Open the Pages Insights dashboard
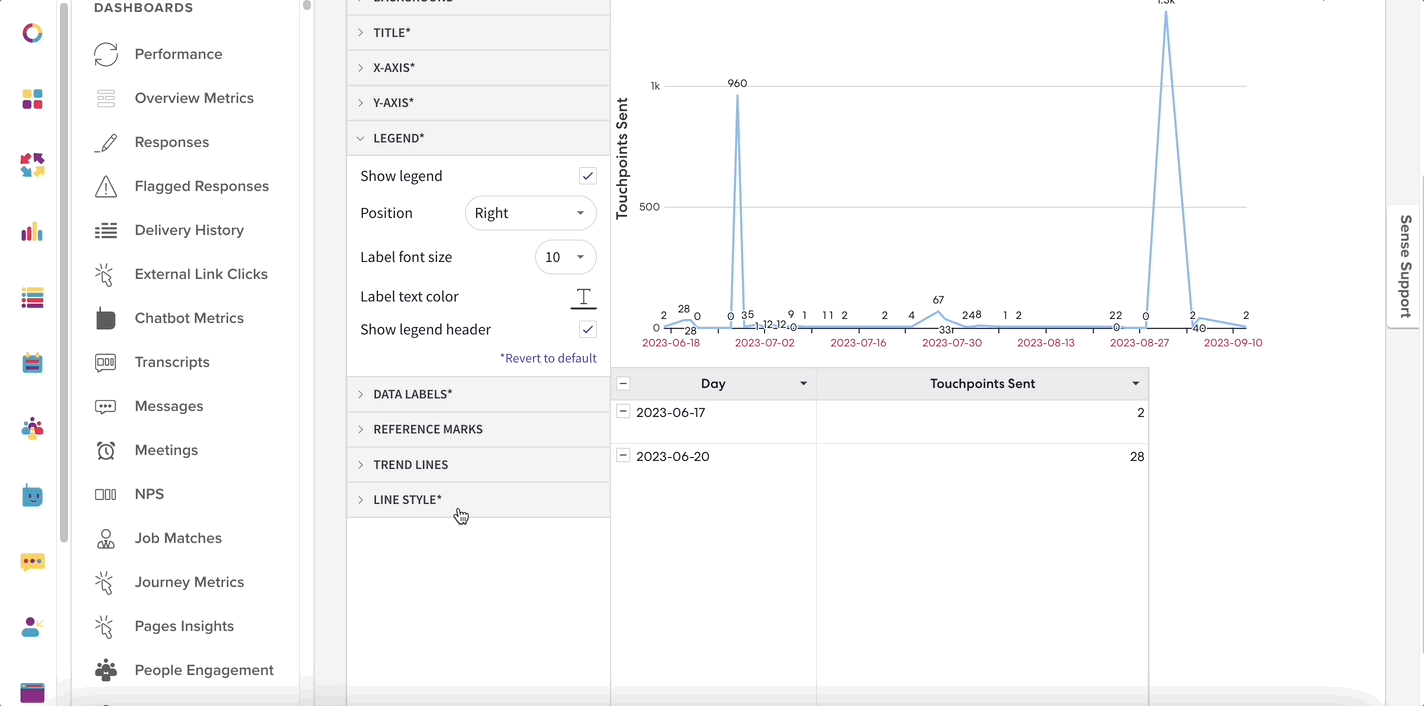Viewport: 1424px width, 706px height. point(185,626)
